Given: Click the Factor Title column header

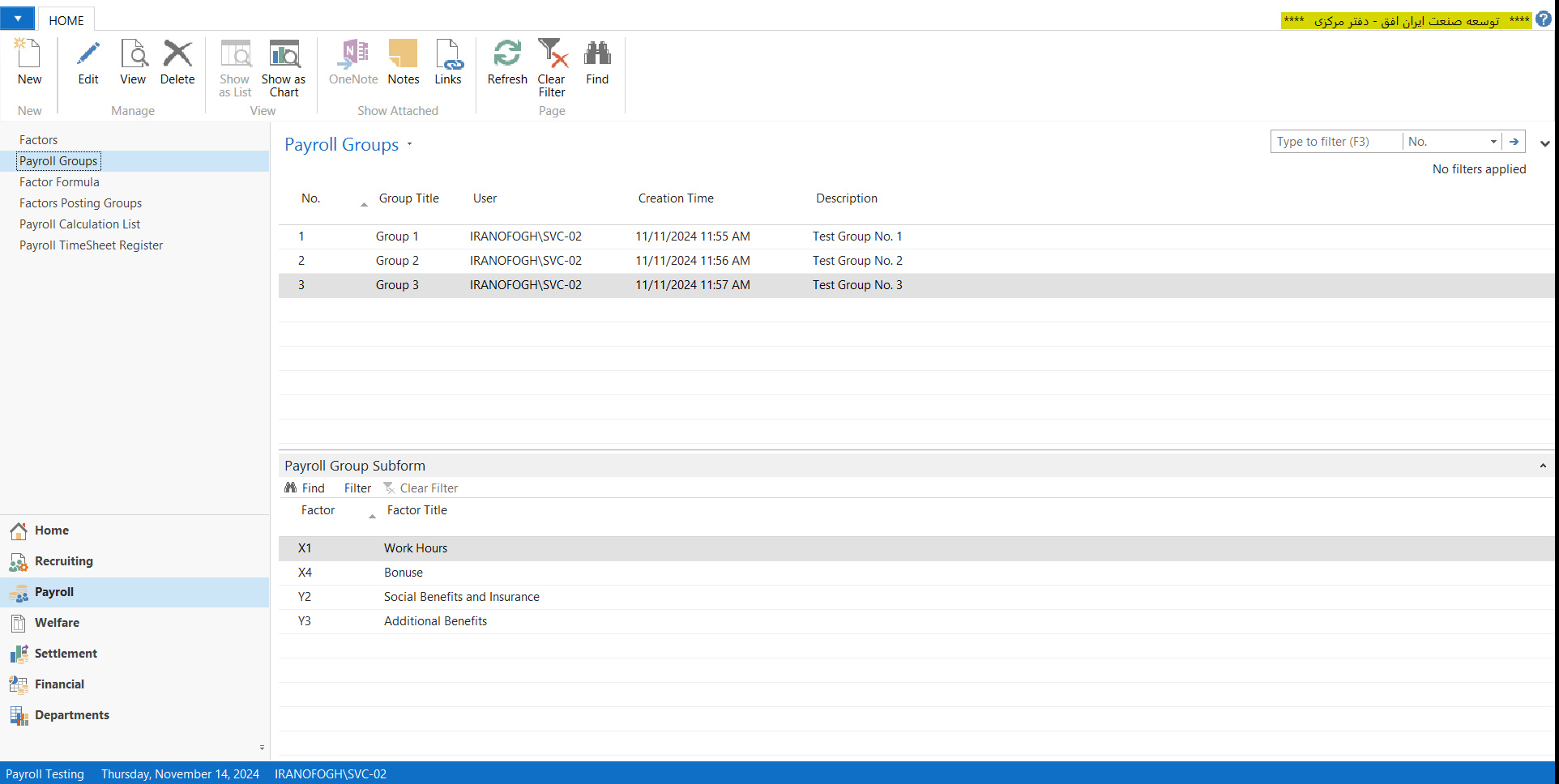Looking at the screenshot, I should pos(417,510).
